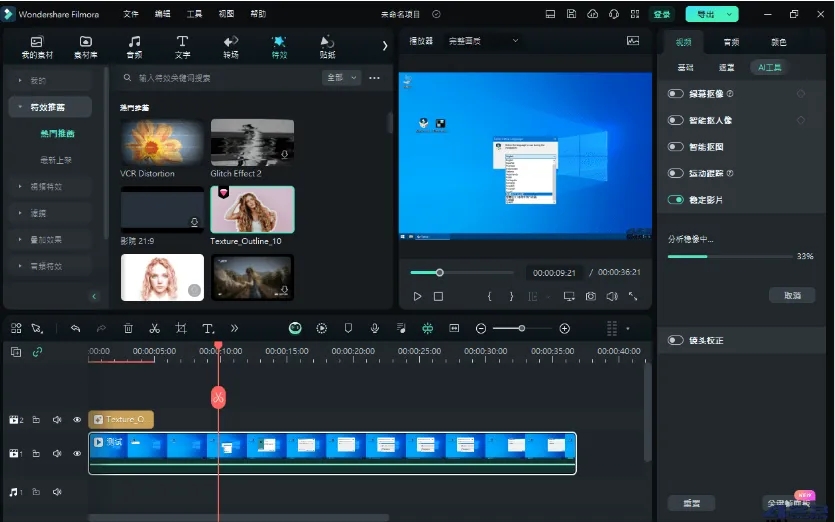Screen dimensions: 835x522
Task: Expand more timeline tools double chevron
Action: click(x=234, y=329)
